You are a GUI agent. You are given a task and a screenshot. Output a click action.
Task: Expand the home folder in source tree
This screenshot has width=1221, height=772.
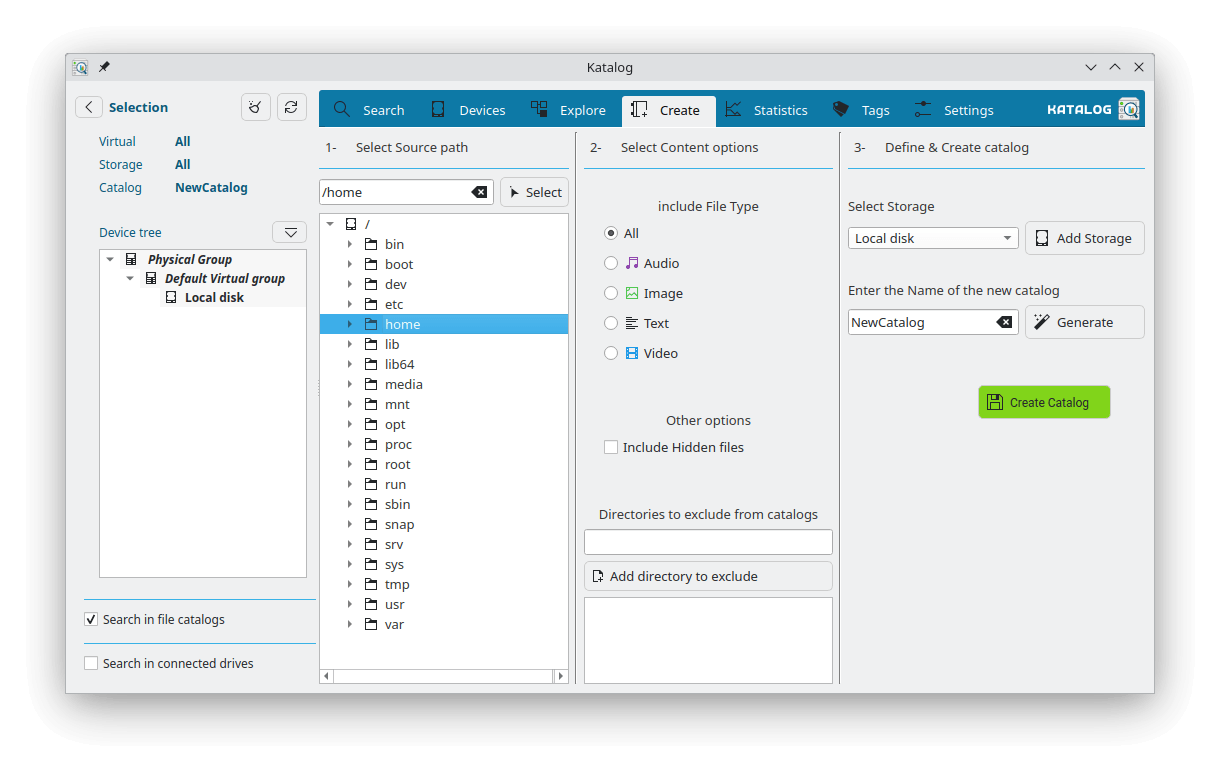tap(349, 324)
